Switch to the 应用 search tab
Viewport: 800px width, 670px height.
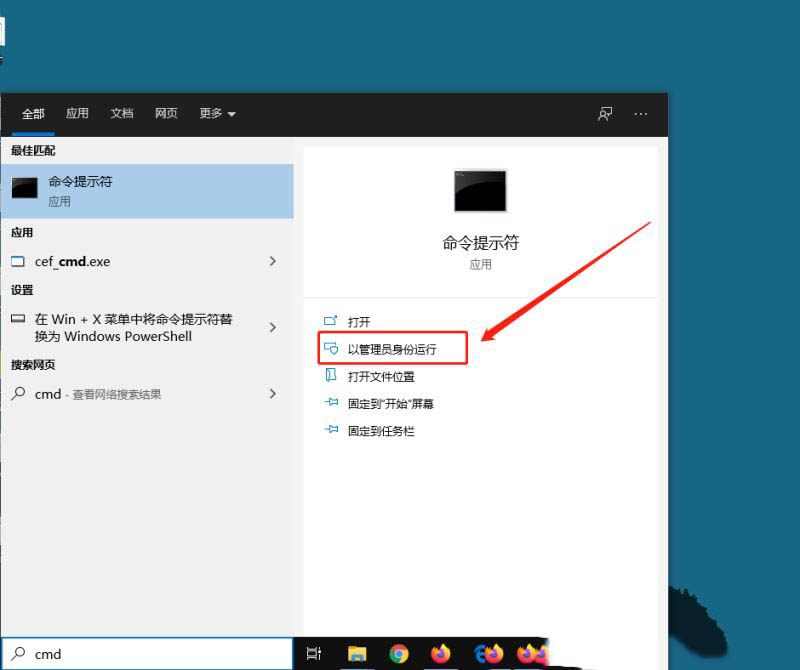point(77,113)
